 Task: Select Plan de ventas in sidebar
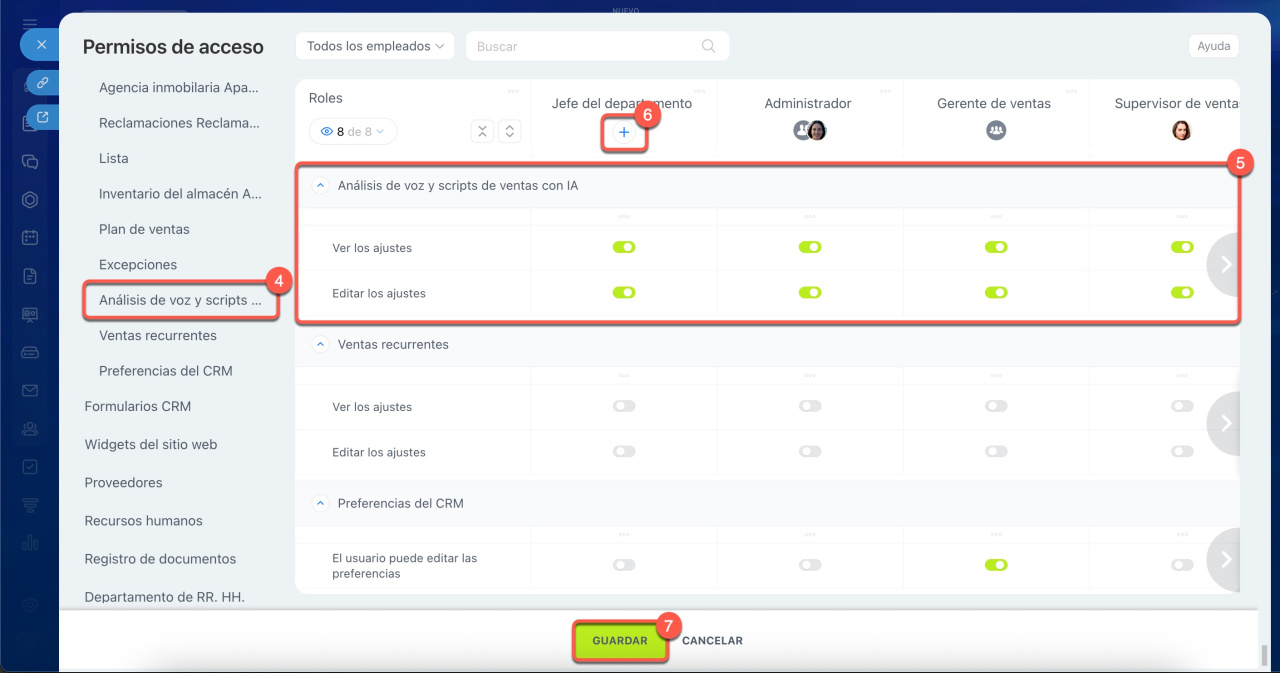tap(144, 229)
